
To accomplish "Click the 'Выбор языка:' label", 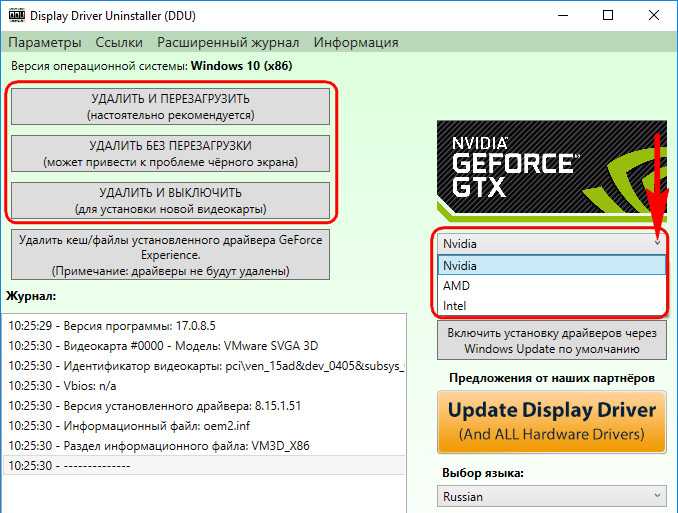I will coord(483,473).
